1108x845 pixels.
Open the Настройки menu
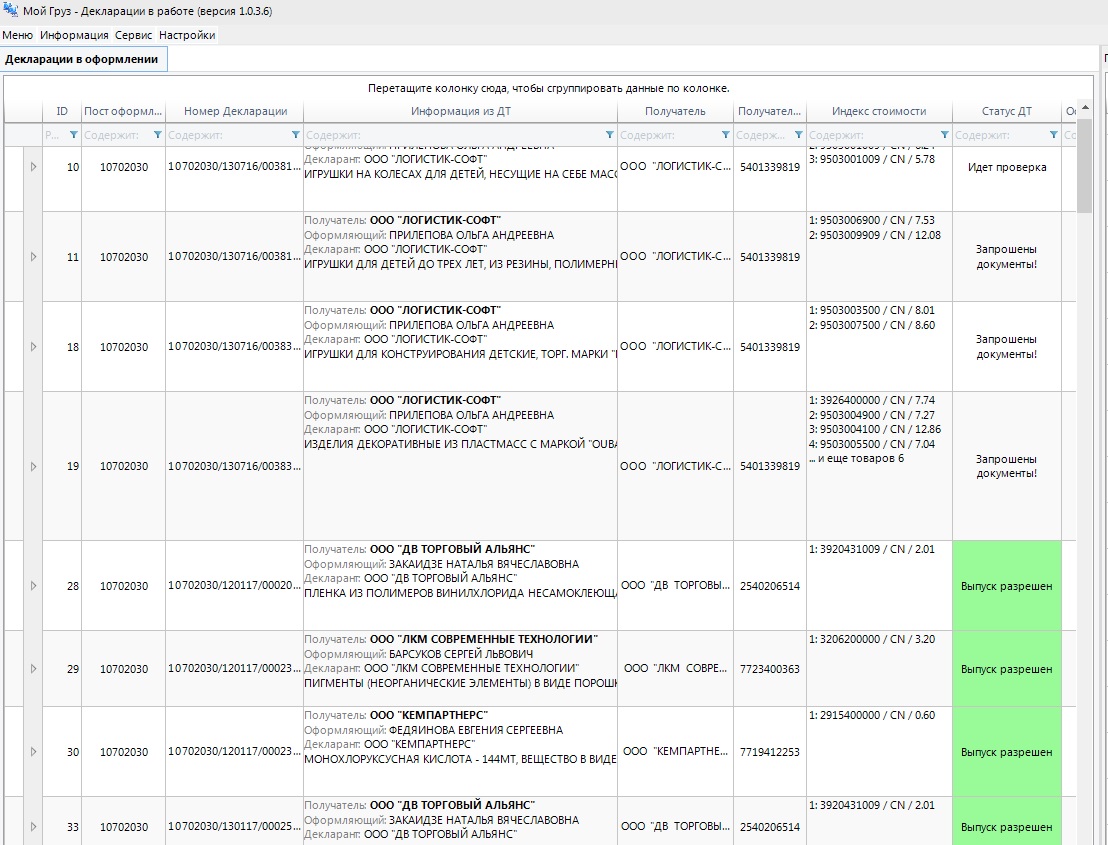(187, 35)
